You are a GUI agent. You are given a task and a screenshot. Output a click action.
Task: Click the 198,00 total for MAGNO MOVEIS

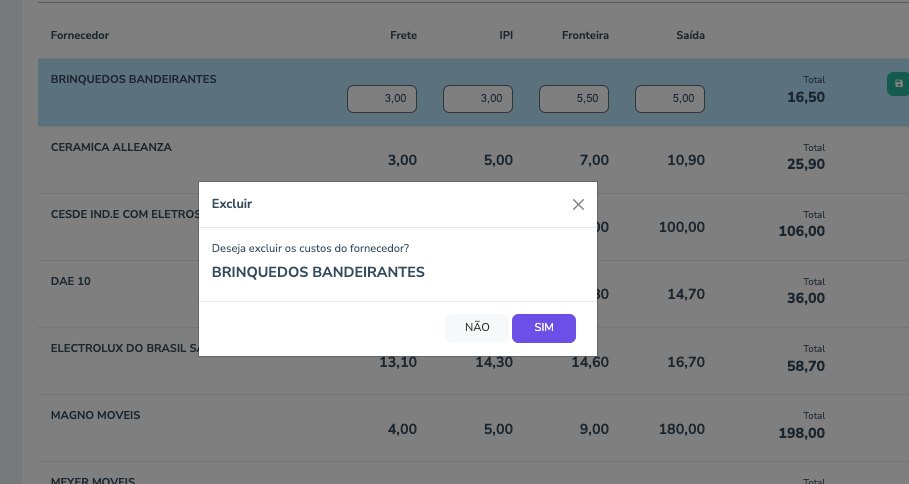click(x=802, y=433)
